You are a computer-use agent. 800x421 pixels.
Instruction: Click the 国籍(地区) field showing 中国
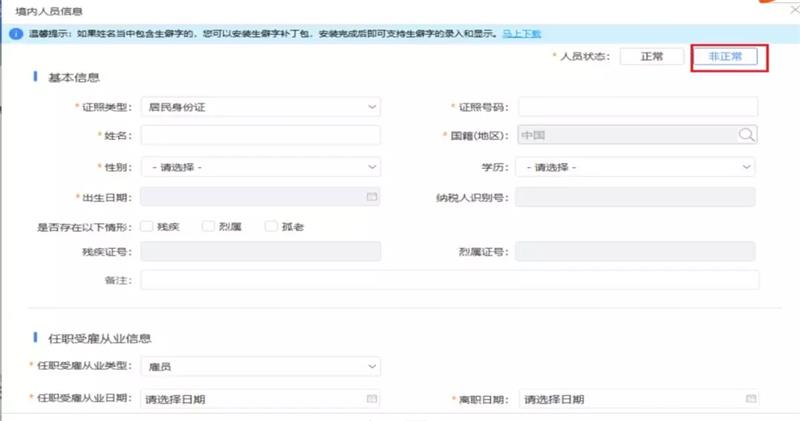pyautogui.click(x=637, y=135)
